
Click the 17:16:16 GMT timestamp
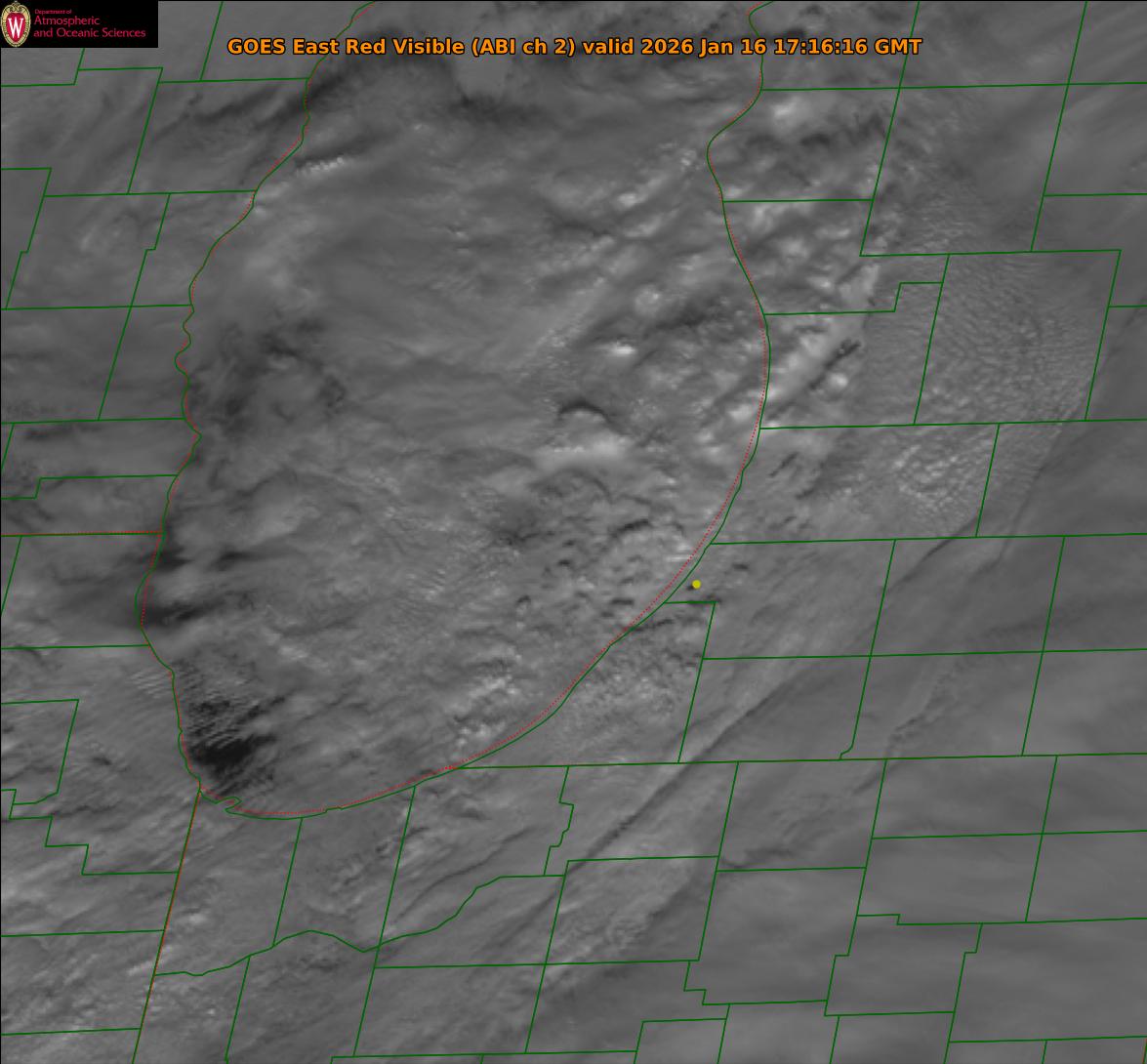coord(846,47)
